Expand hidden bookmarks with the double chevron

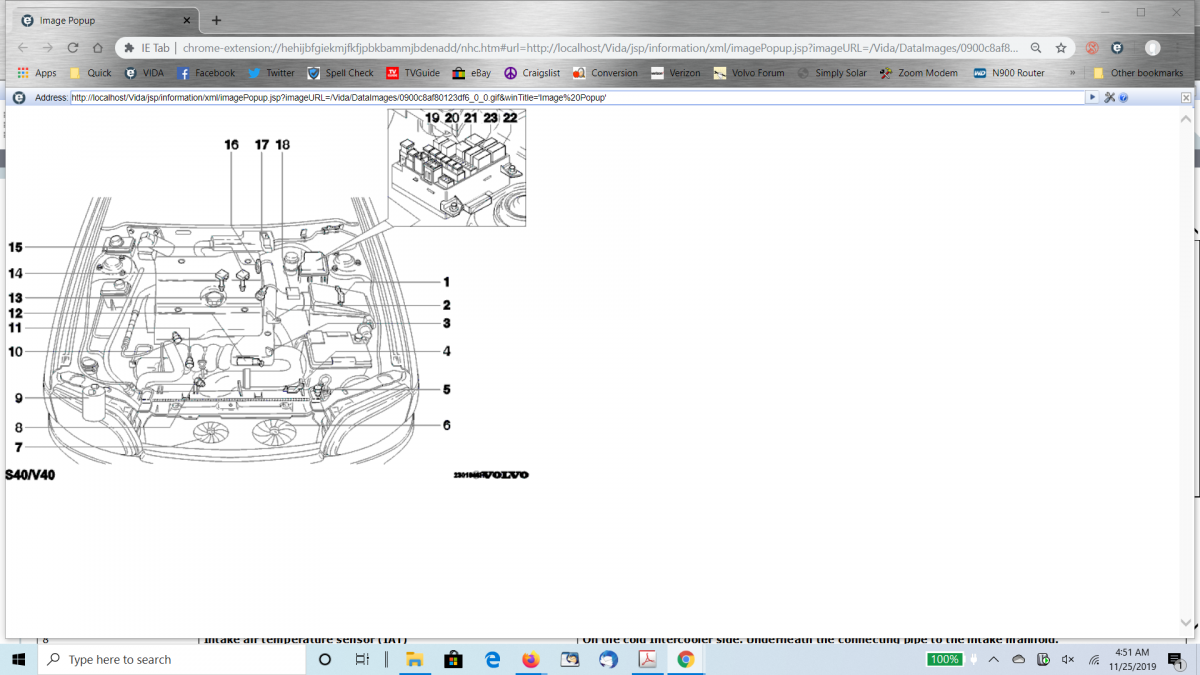(x=1072, y=73)
